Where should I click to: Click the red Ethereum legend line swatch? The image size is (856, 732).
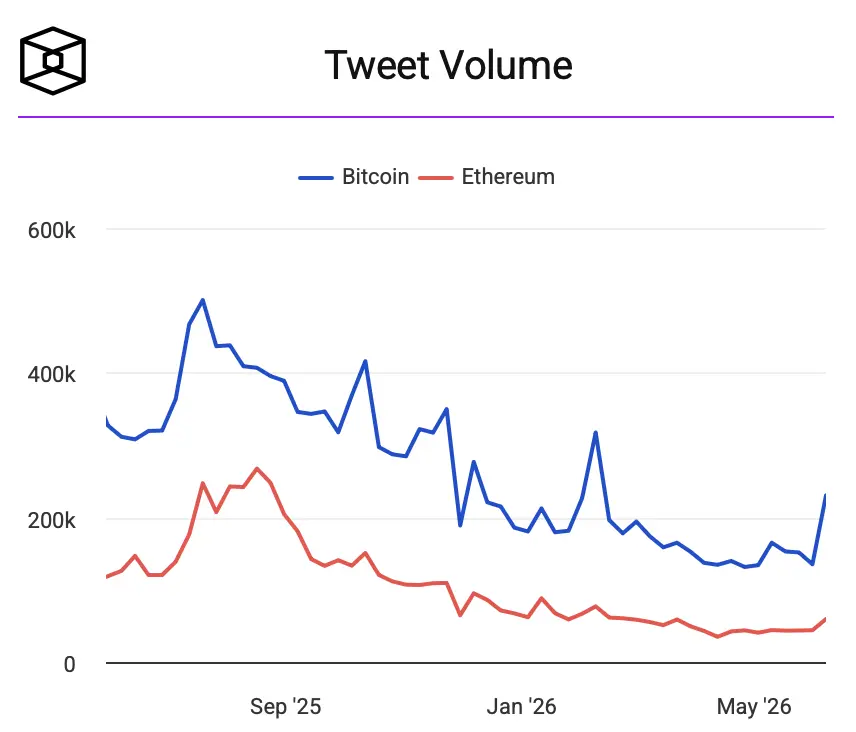click(436, 178)
